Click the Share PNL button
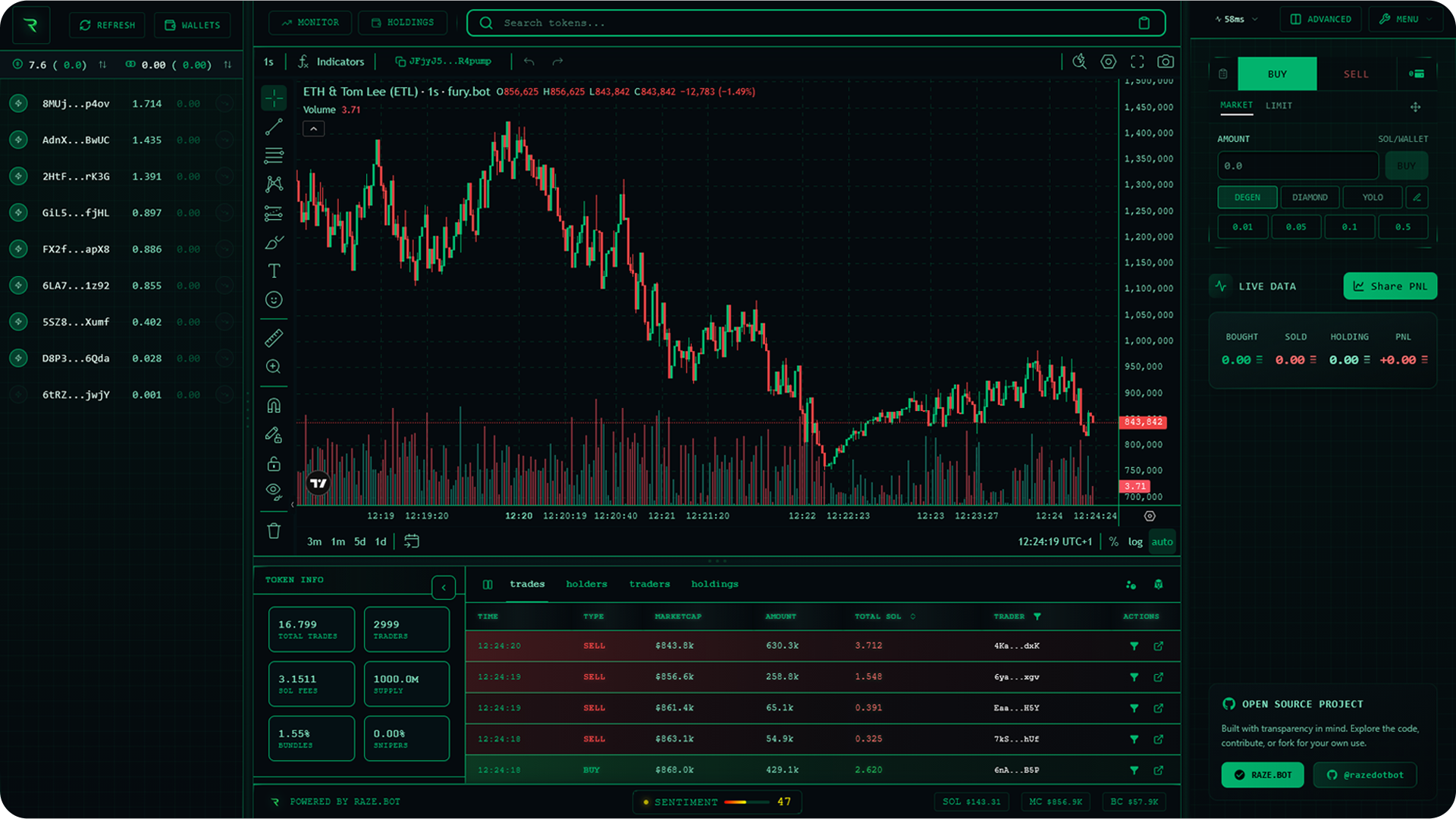This screenshot has height=819, width=1456. pyautogui.click(x=1390, y=286)
